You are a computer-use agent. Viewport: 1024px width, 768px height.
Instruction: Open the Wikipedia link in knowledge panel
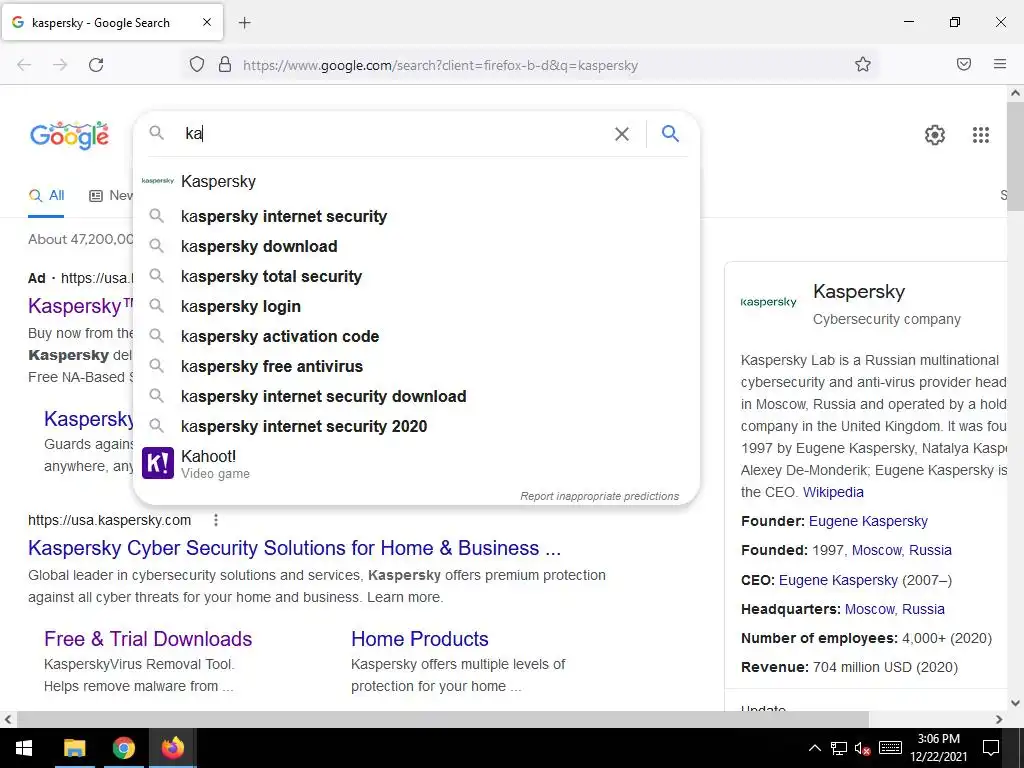tap(833, 492)
